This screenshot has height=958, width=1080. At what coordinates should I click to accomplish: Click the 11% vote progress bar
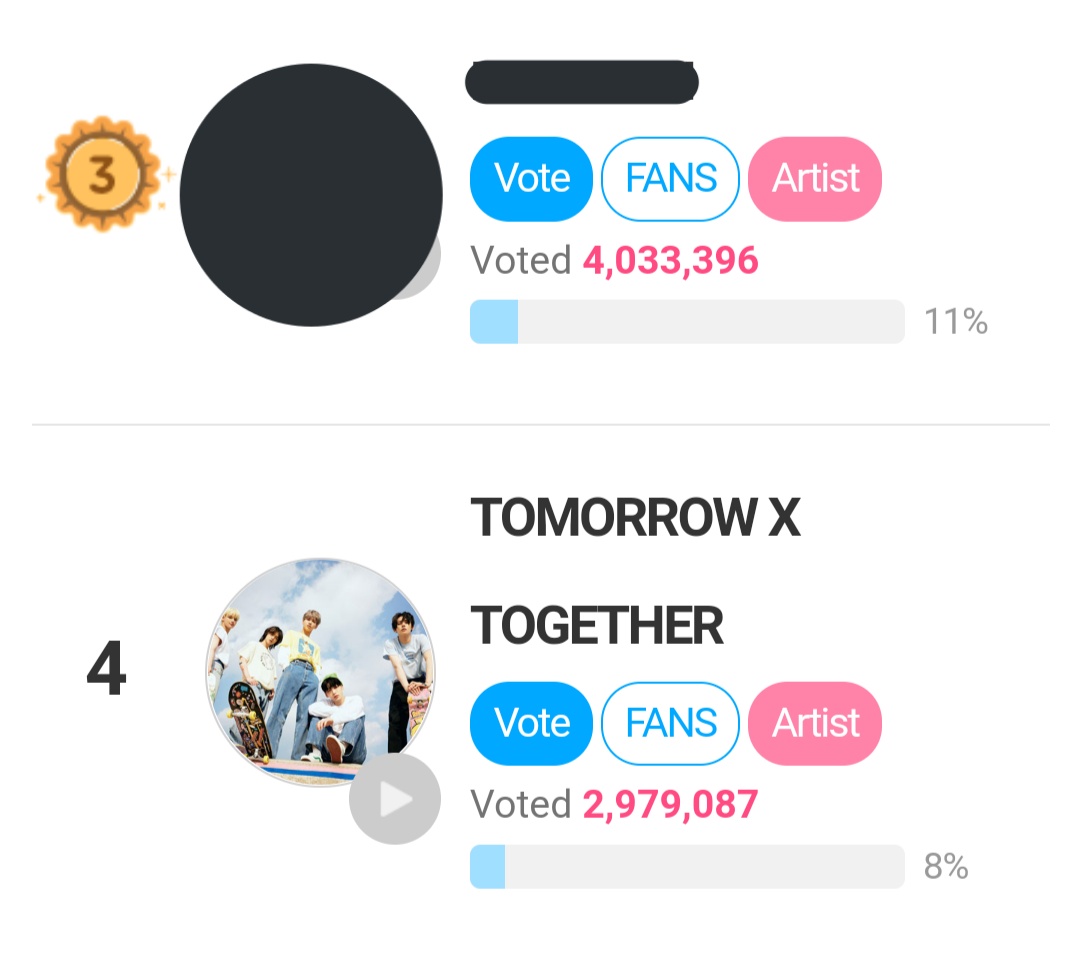coord(687,322)
